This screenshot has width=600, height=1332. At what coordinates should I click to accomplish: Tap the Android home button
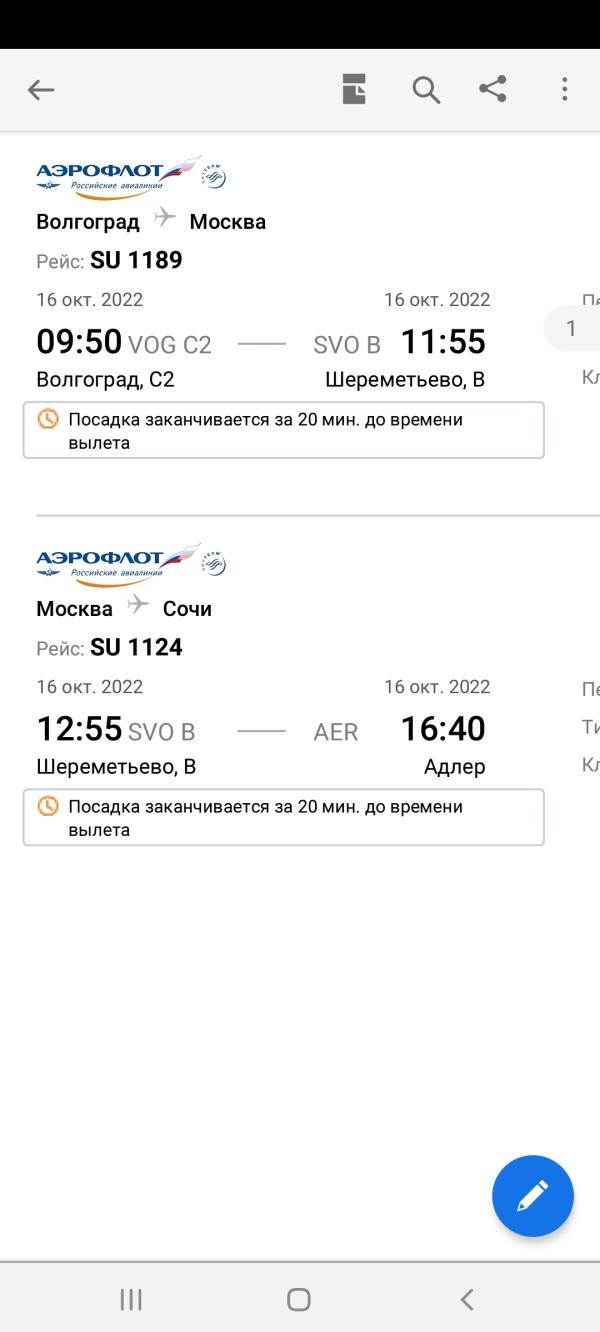point(299,1299)
